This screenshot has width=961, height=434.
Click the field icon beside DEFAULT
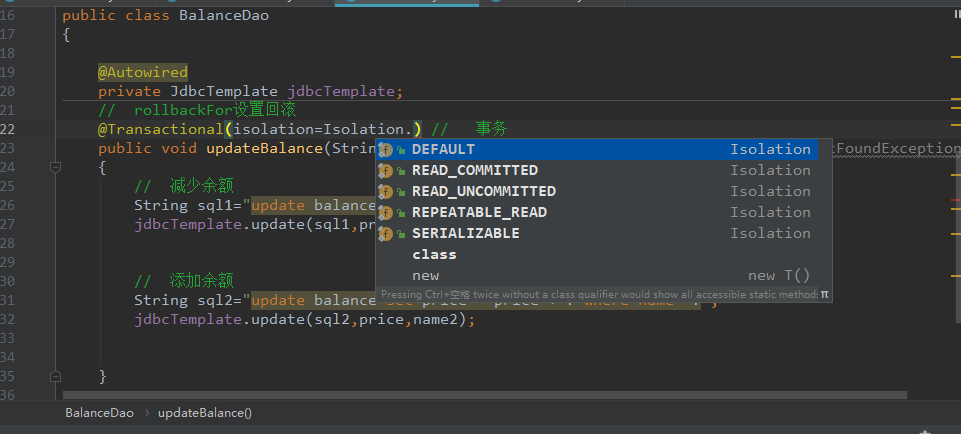point(385,150)
